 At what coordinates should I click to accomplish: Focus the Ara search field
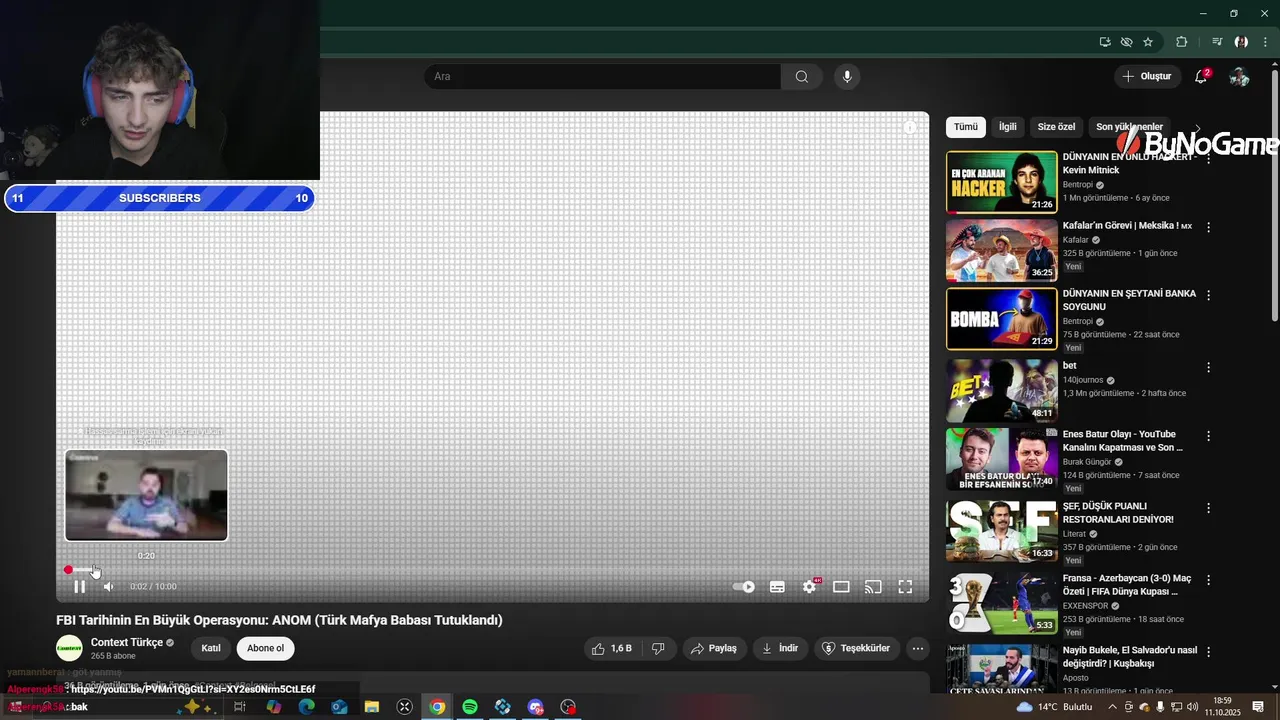coord(602,77)
